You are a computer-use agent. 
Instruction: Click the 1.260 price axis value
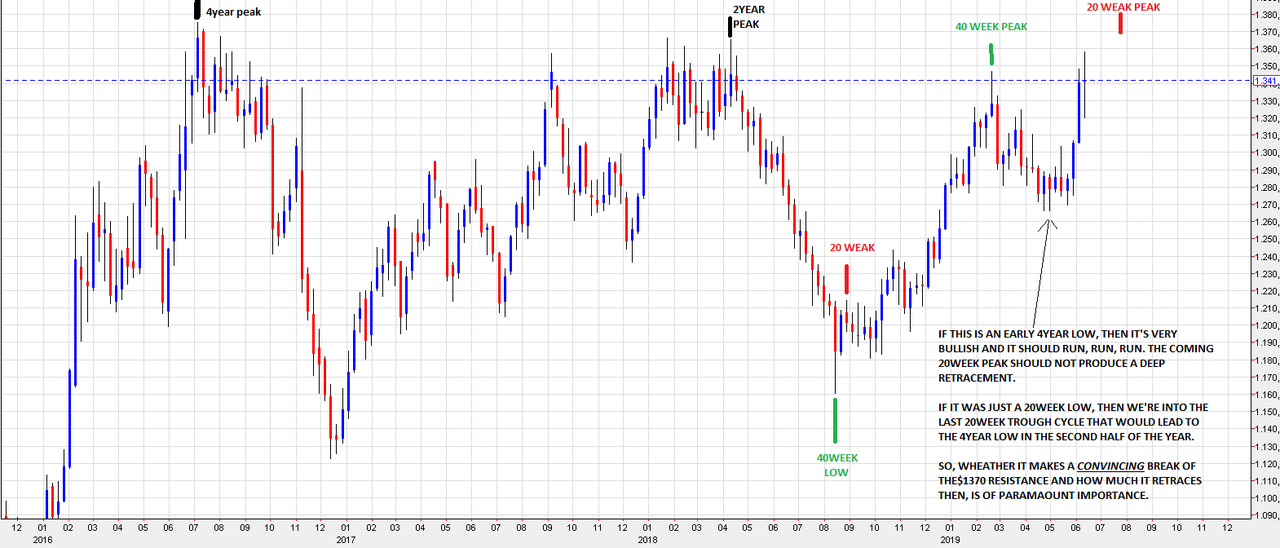[x=1266, y=222]
